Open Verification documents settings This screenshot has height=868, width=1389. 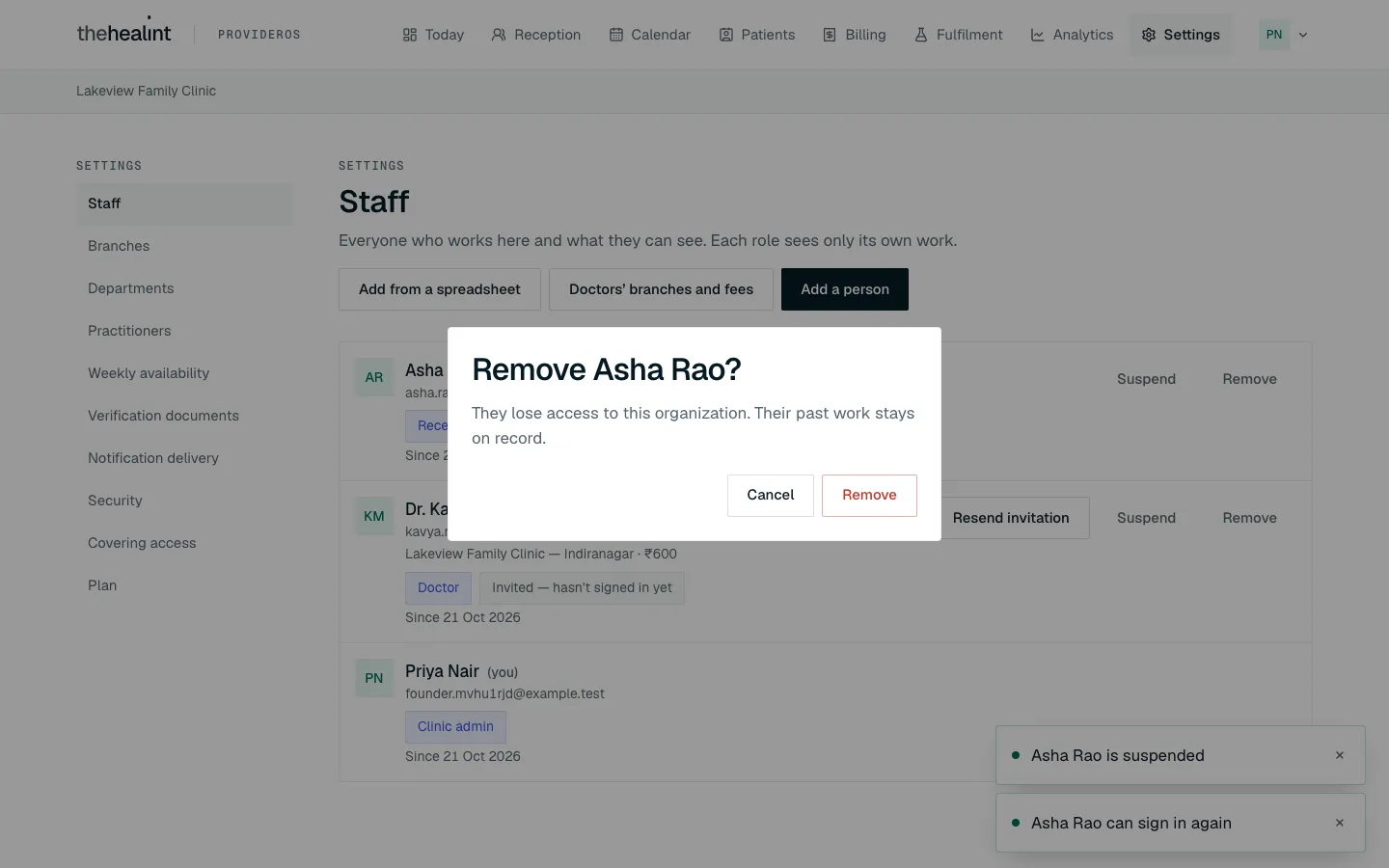pos(185,416)
